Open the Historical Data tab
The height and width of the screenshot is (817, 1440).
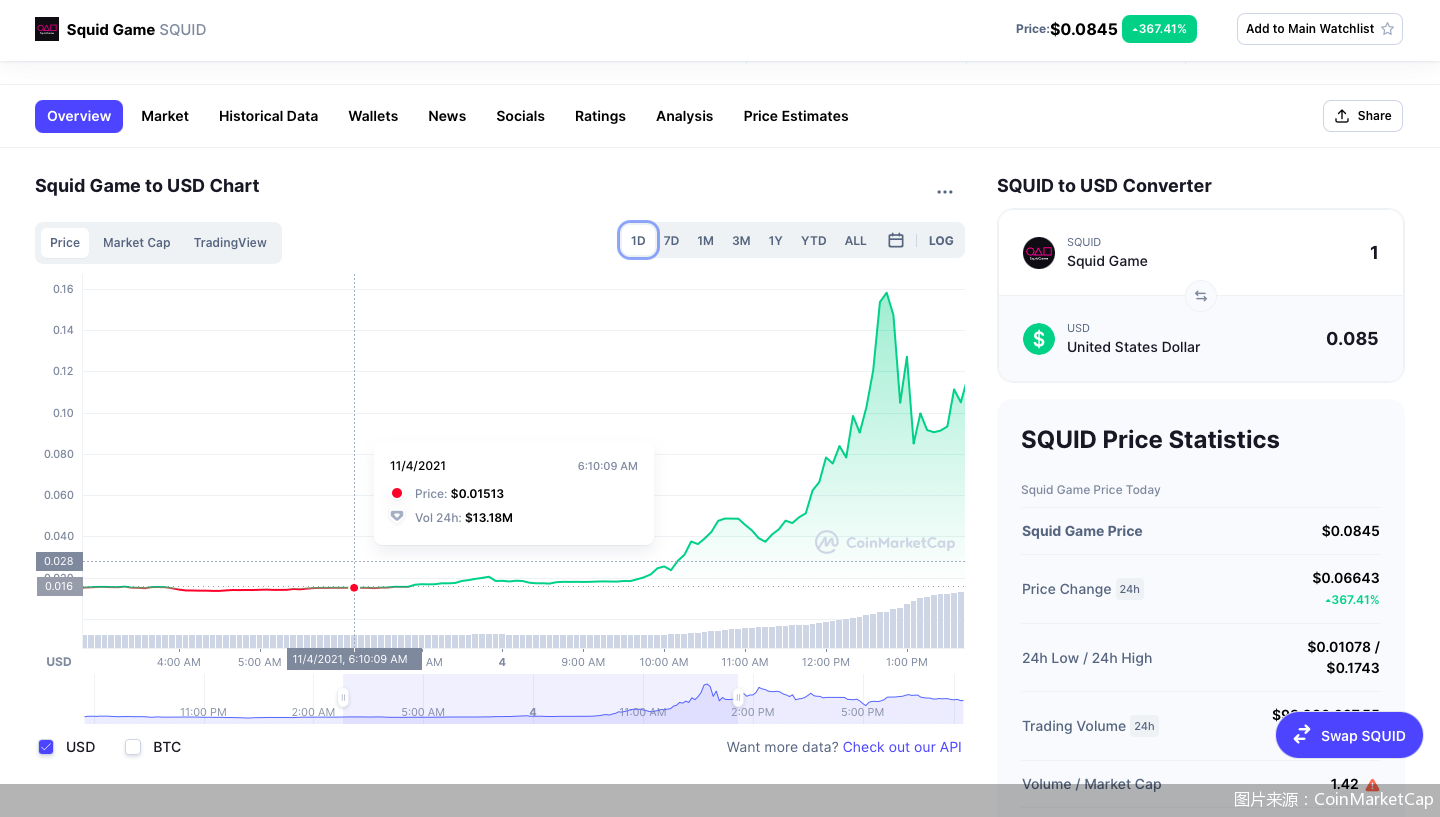[x=268, y=116]
